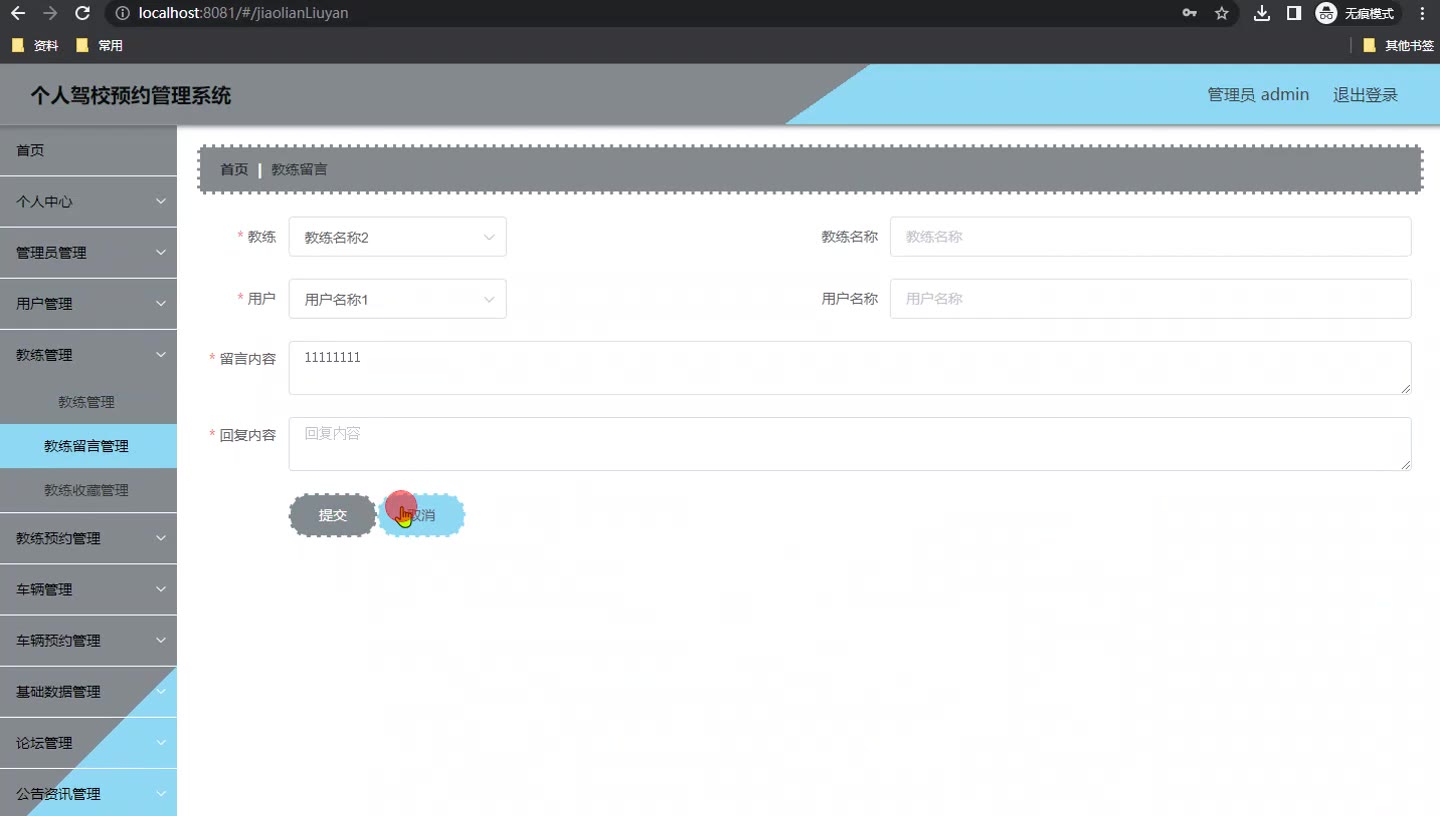Open the 资料 bookmark folder

pos(35,46)
